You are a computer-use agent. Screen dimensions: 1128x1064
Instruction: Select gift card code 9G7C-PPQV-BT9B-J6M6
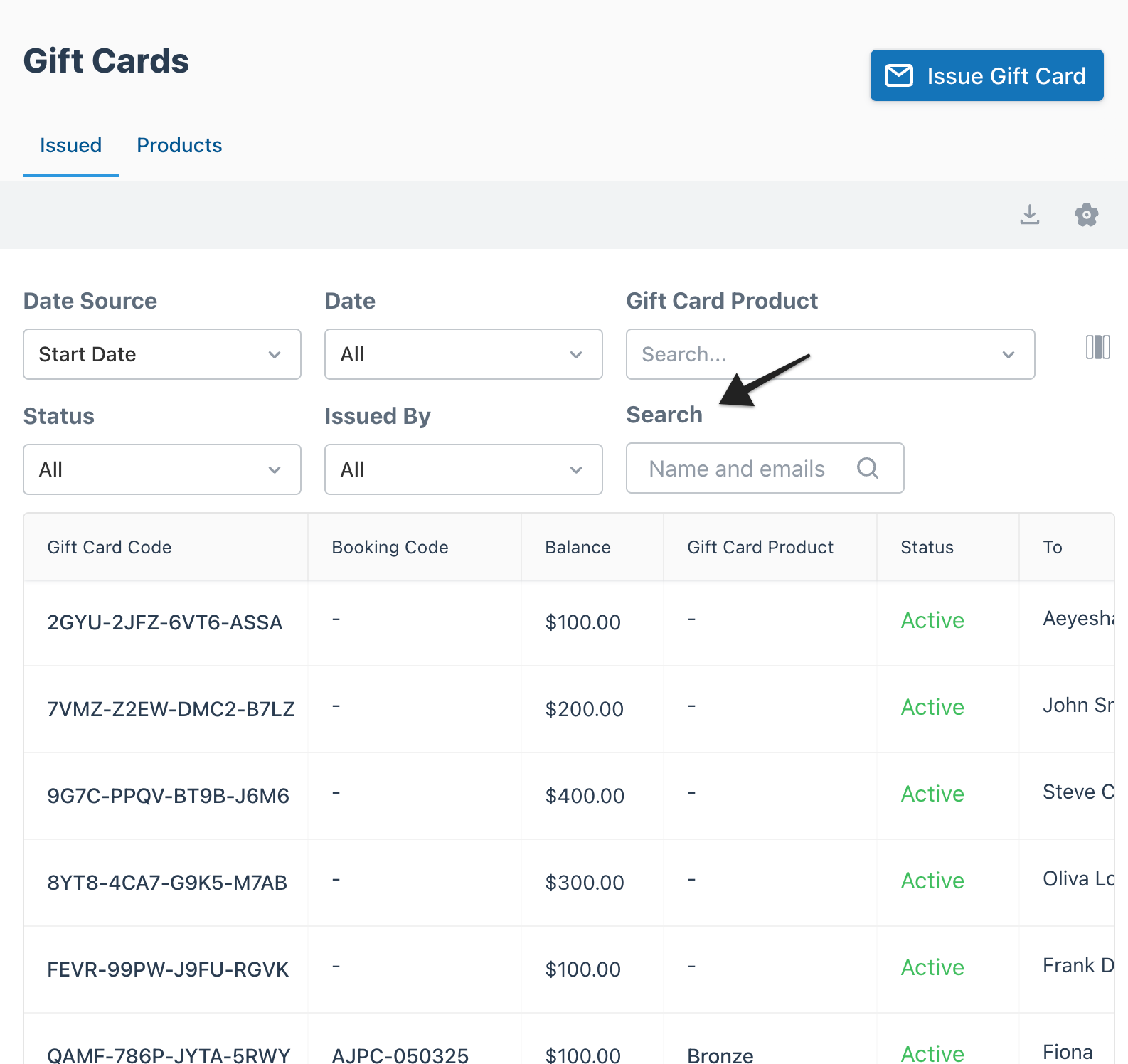coord(168,796)
